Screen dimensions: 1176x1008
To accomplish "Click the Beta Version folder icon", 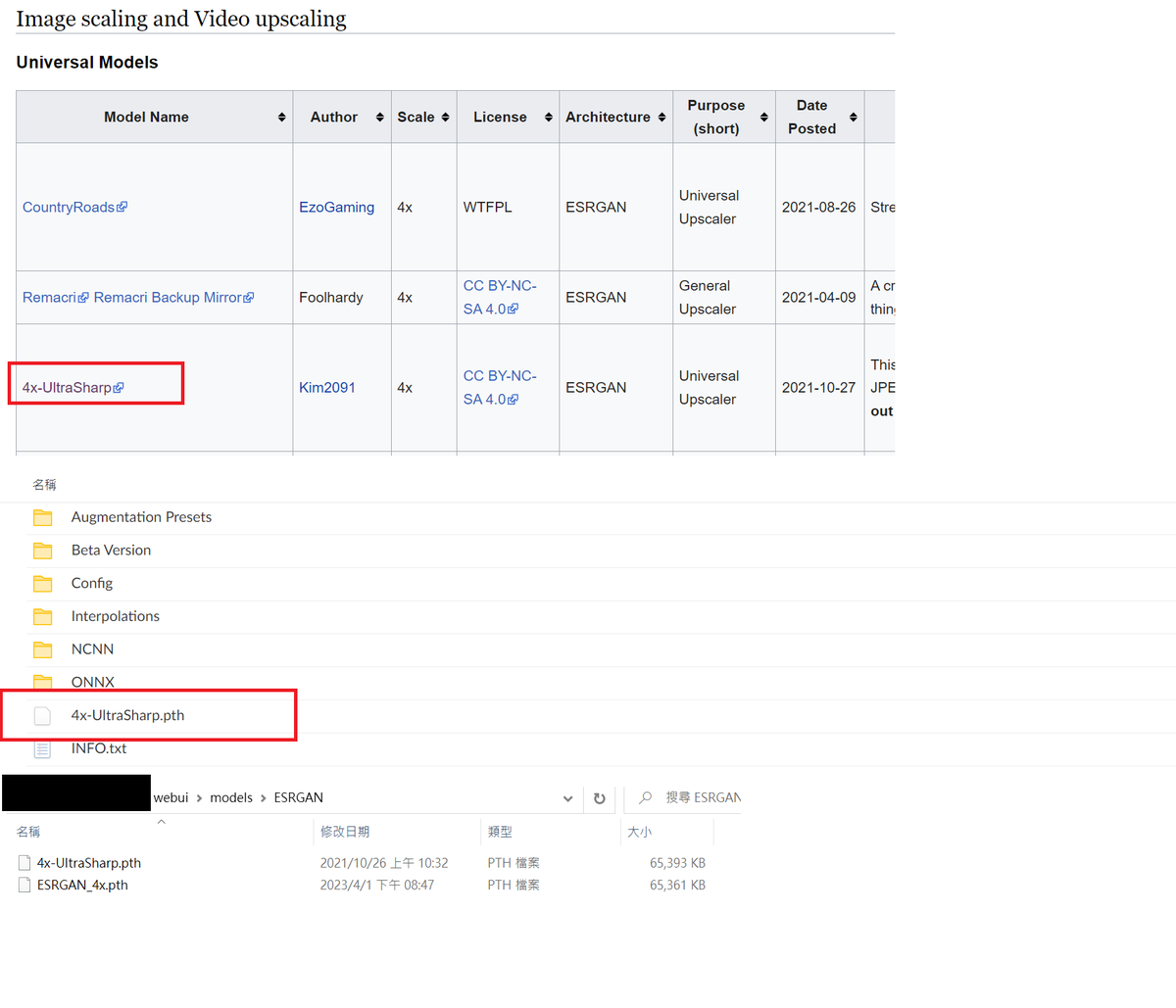I will [x=42, y=551].
